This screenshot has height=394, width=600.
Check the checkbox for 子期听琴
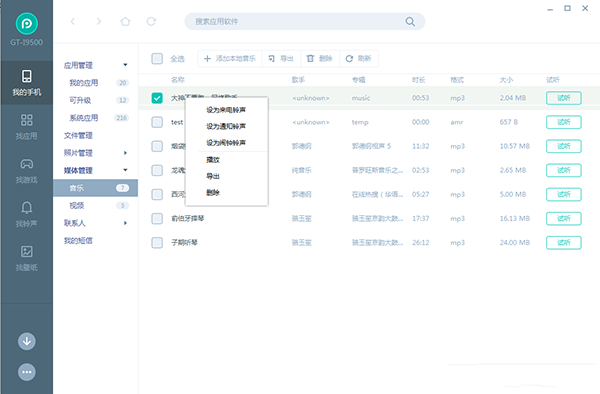click(157, 243)
